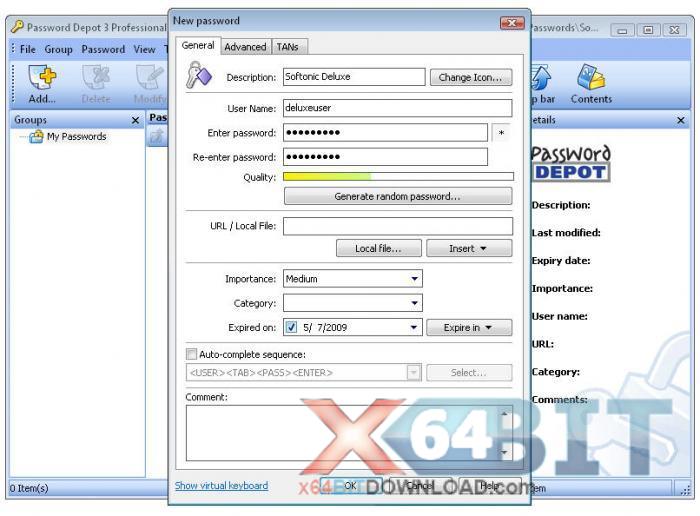This screenshot has height=516, width=700.
Task: Click in the URL / Local File field
Action: [x=398, y=226]
